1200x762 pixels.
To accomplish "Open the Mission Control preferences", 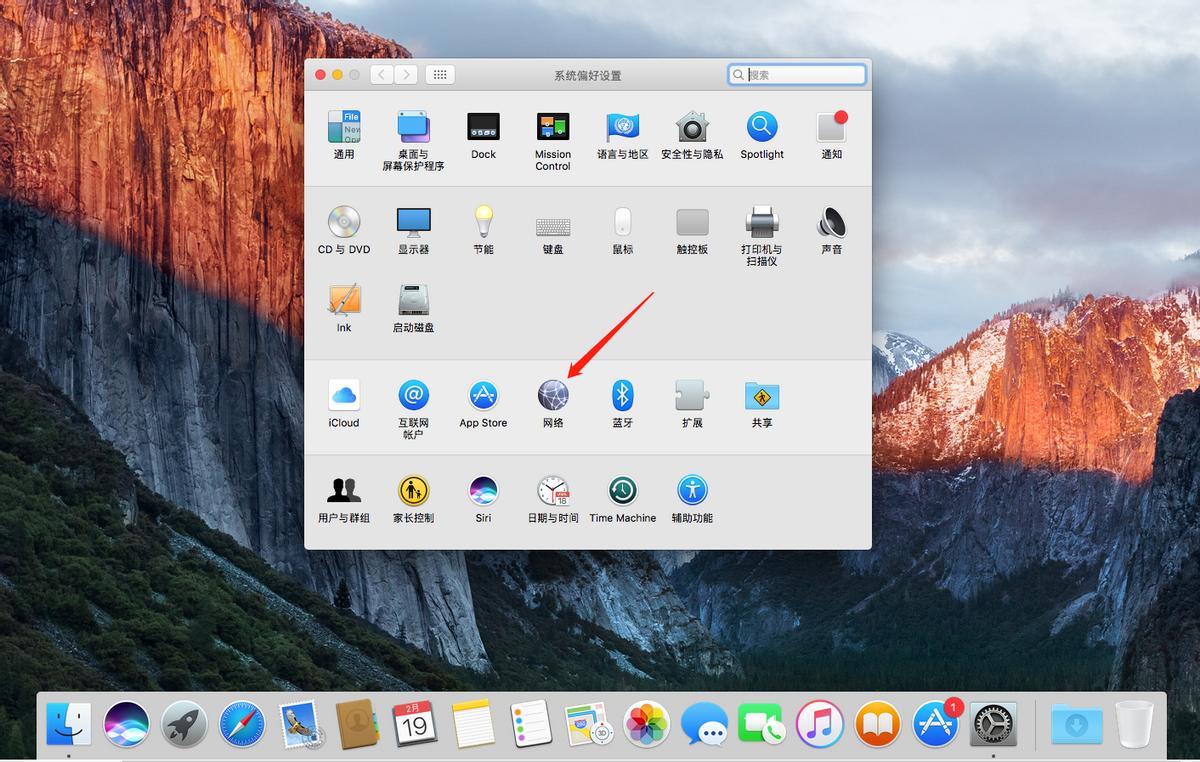I will pos(553,127).
